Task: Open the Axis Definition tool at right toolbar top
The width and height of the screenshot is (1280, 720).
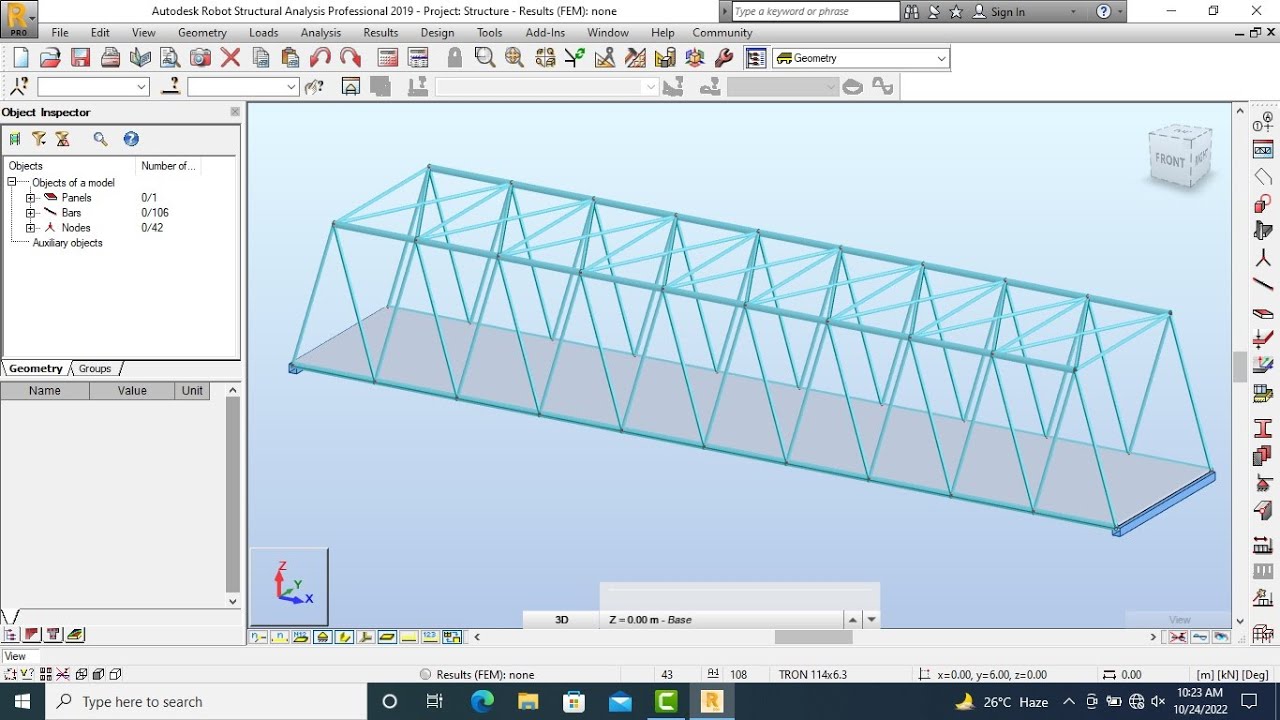Action: [1263, 123]
